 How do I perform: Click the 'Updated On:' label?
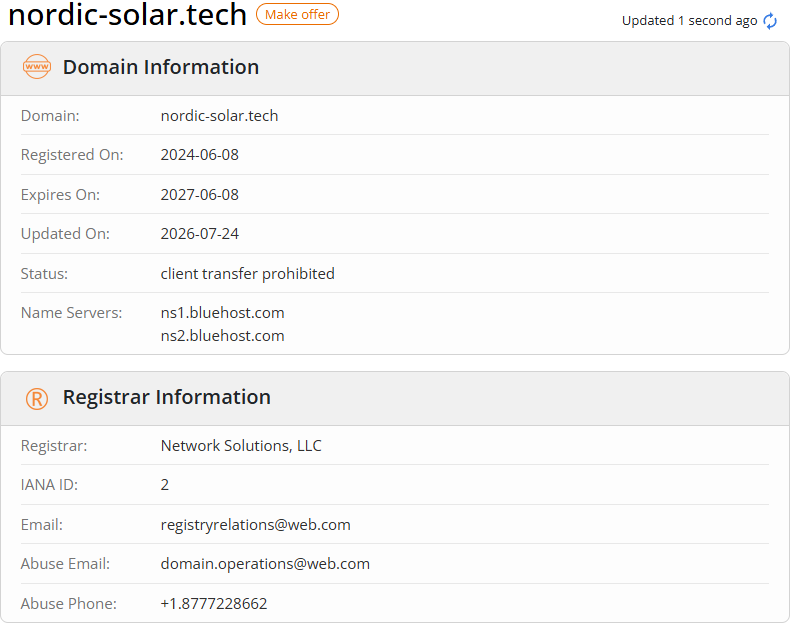click(x=65, y=234)
